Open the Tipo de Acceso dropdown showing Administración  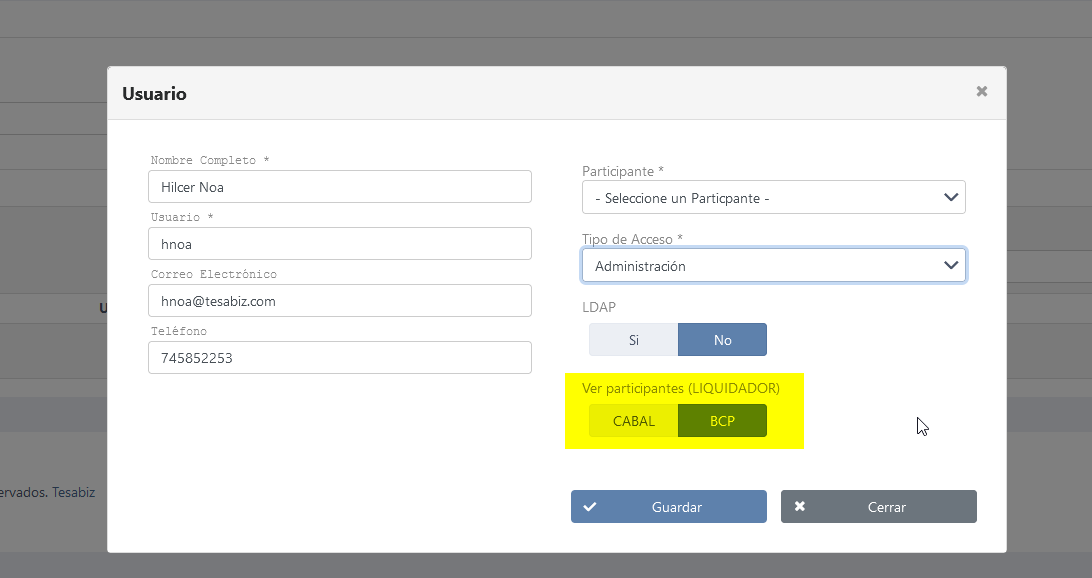click(x=760, y=266)
